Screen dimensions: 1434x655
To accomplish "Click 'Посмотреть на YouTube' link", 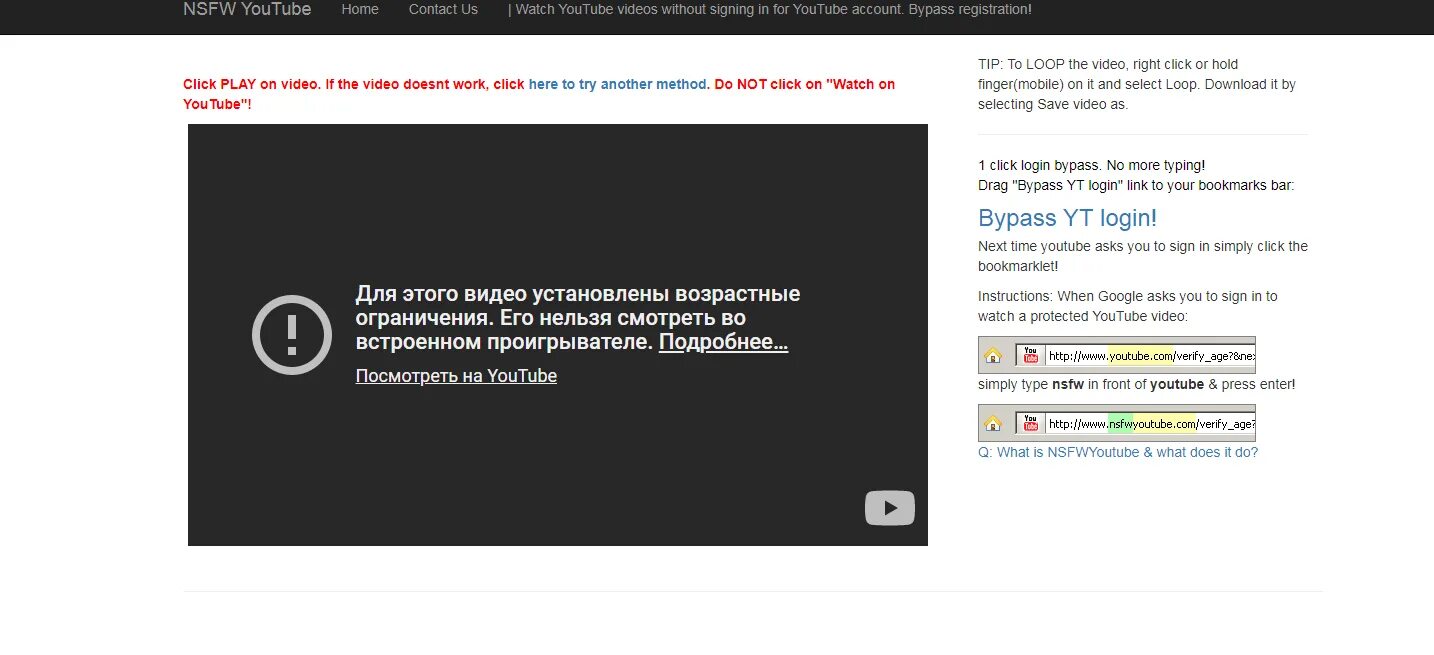I will pyautogui.click(x=456, y=376).
